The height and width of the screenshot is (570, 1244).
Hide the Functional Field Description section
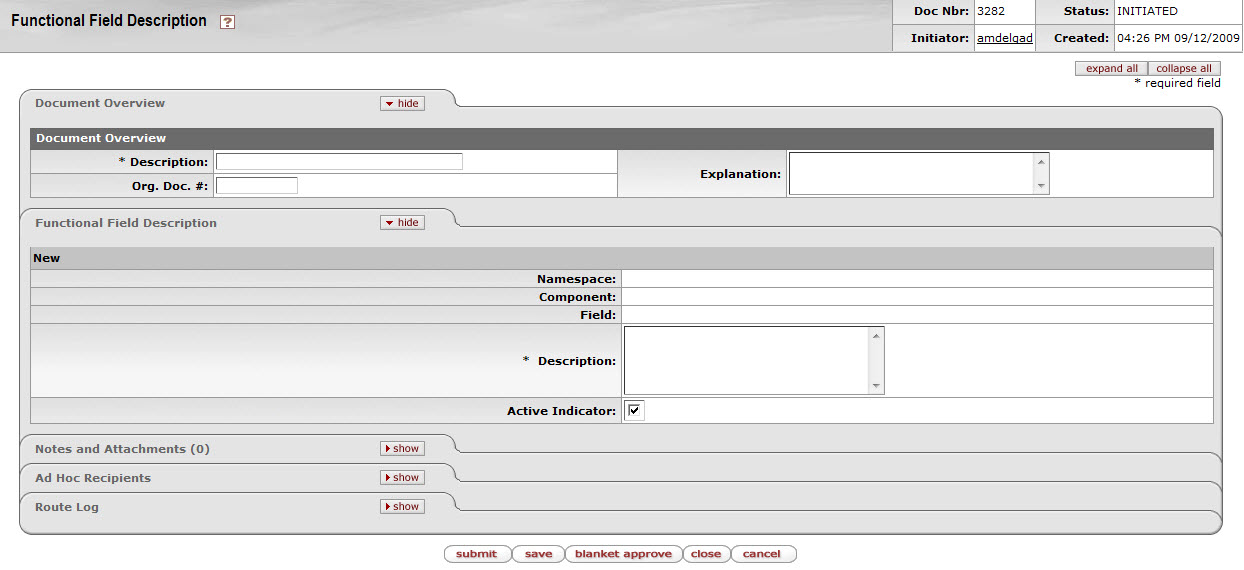click(402, 223)
